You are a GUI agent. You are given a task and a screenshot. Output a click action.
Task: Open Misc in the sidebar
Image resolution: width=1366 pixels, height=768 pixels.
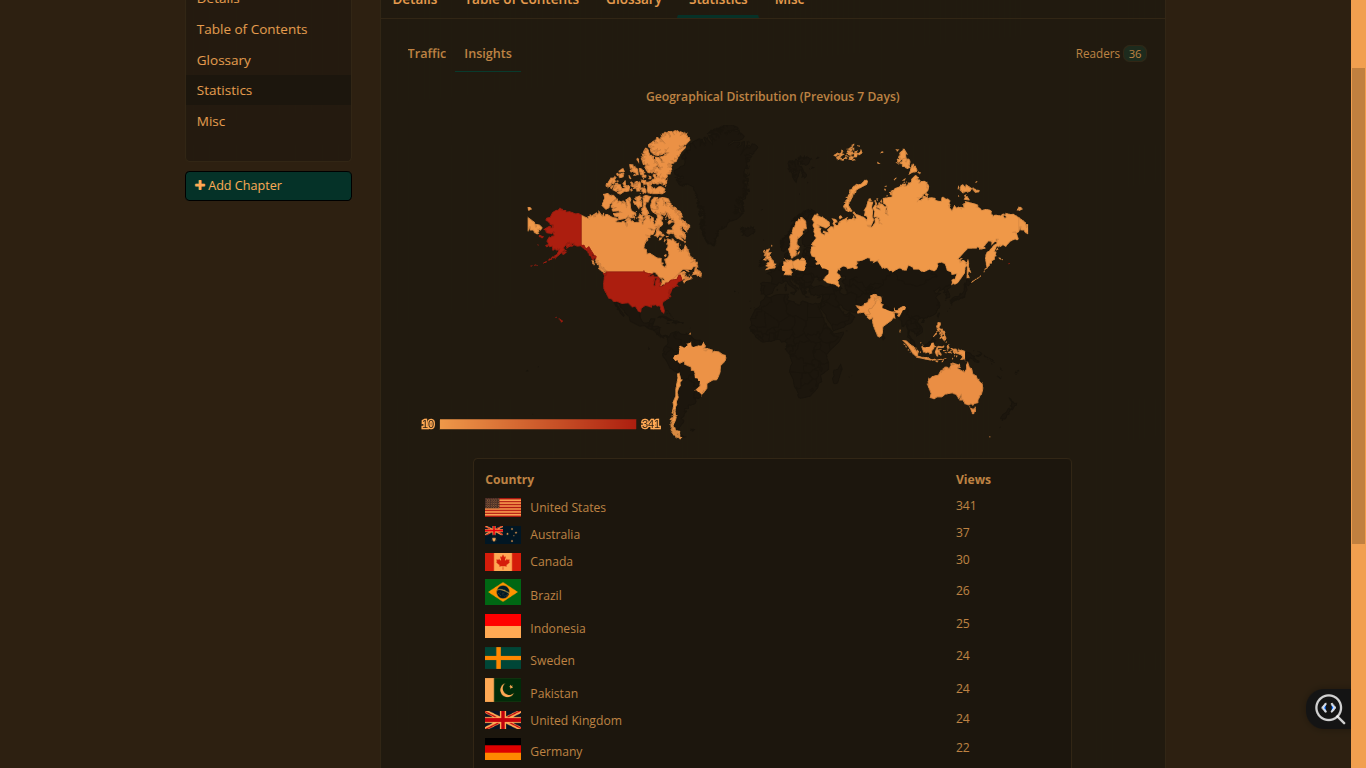pos(211,121)
